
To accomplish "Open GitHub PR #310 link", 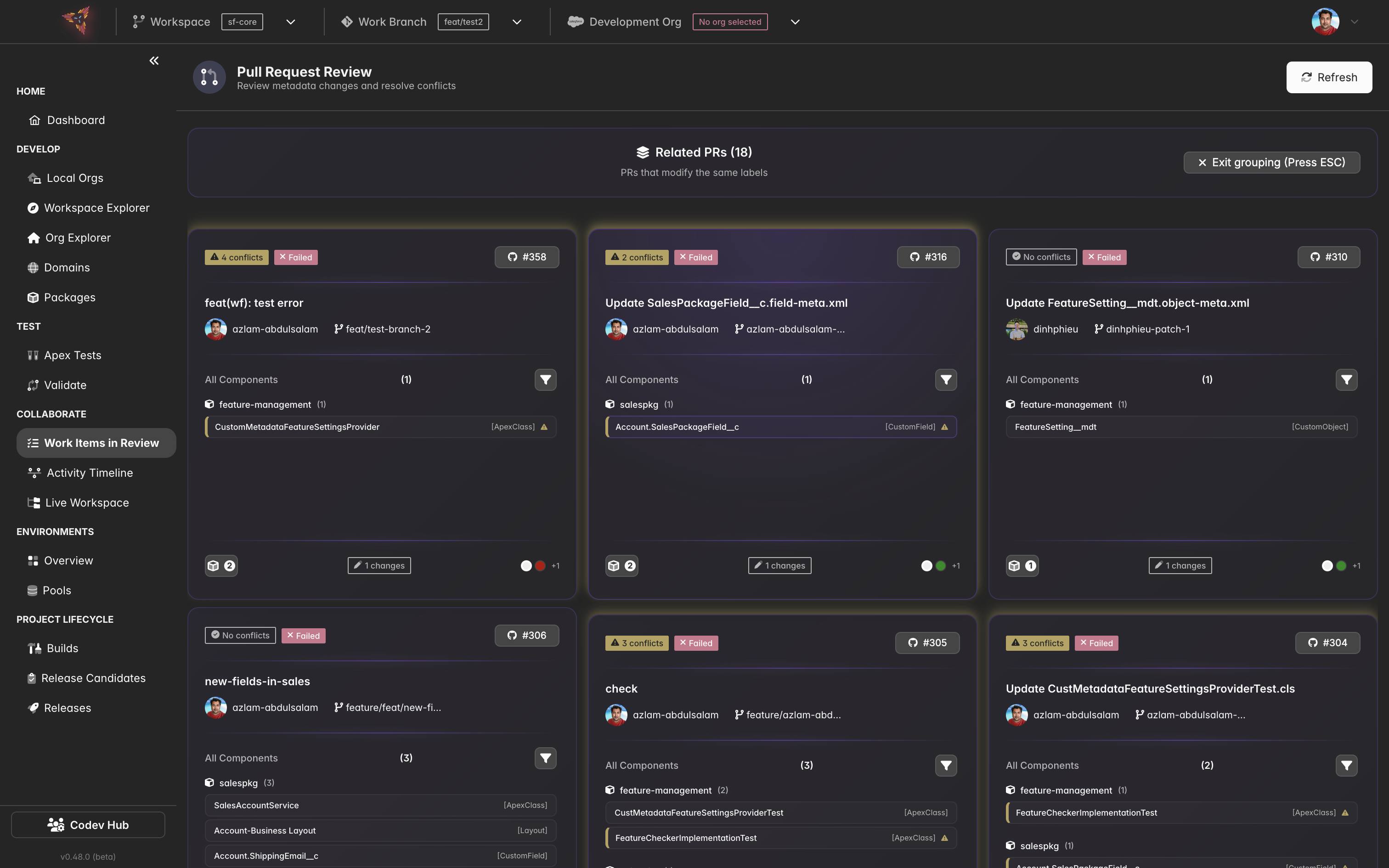I will 1329,257.
